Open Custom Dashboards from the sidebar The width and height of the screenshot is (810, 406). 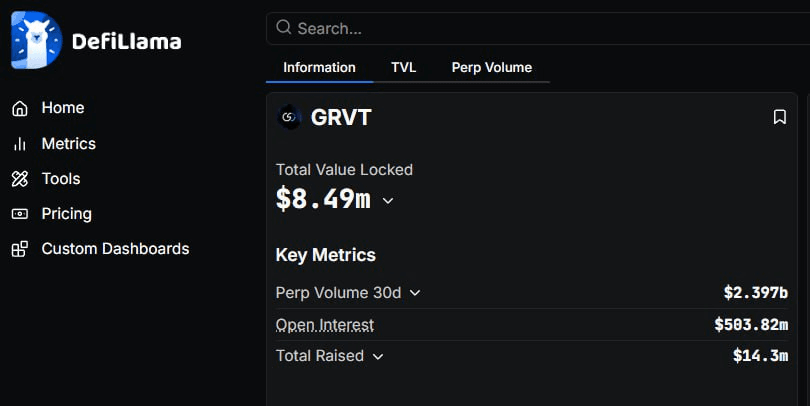pyautogui.click(x=115, y=249)
